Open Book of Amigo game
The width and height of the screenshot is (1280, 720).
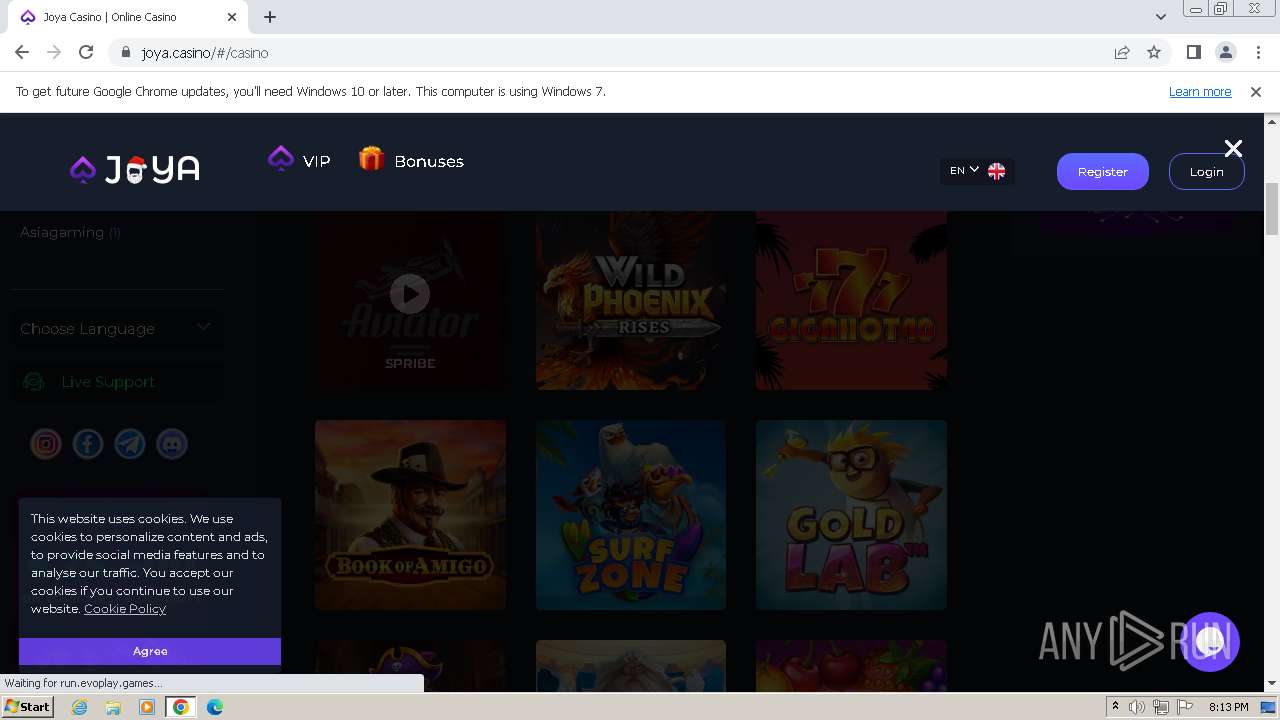click(x=410, y=515)
